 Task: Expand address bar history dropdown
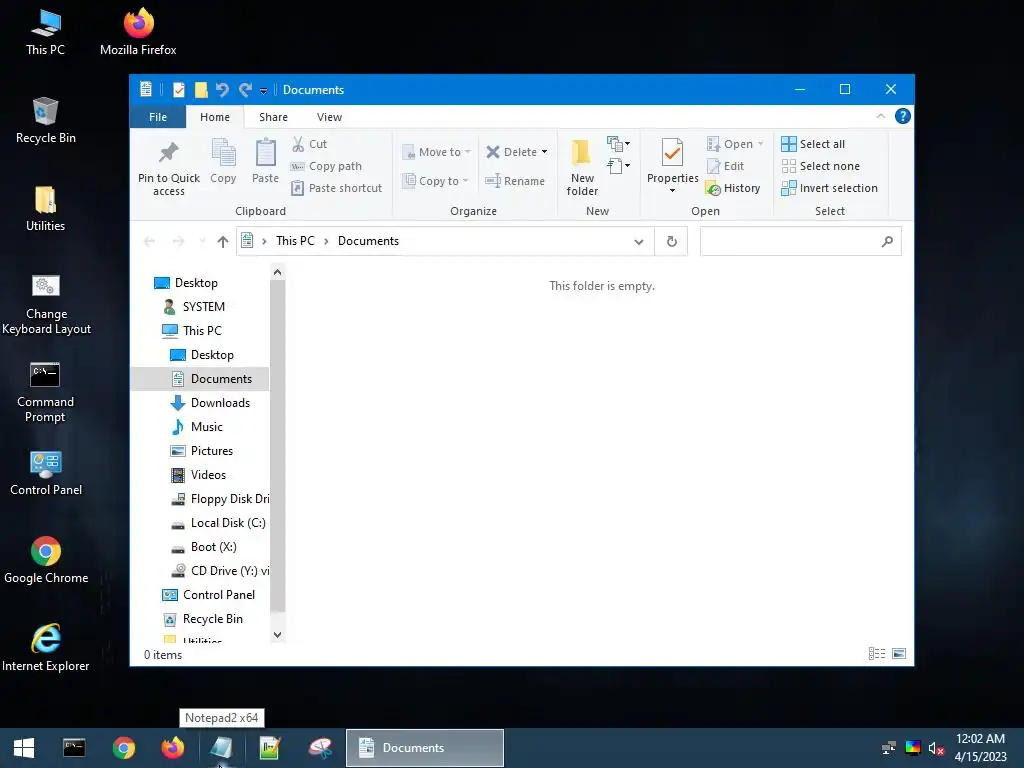tap(639, 242)
